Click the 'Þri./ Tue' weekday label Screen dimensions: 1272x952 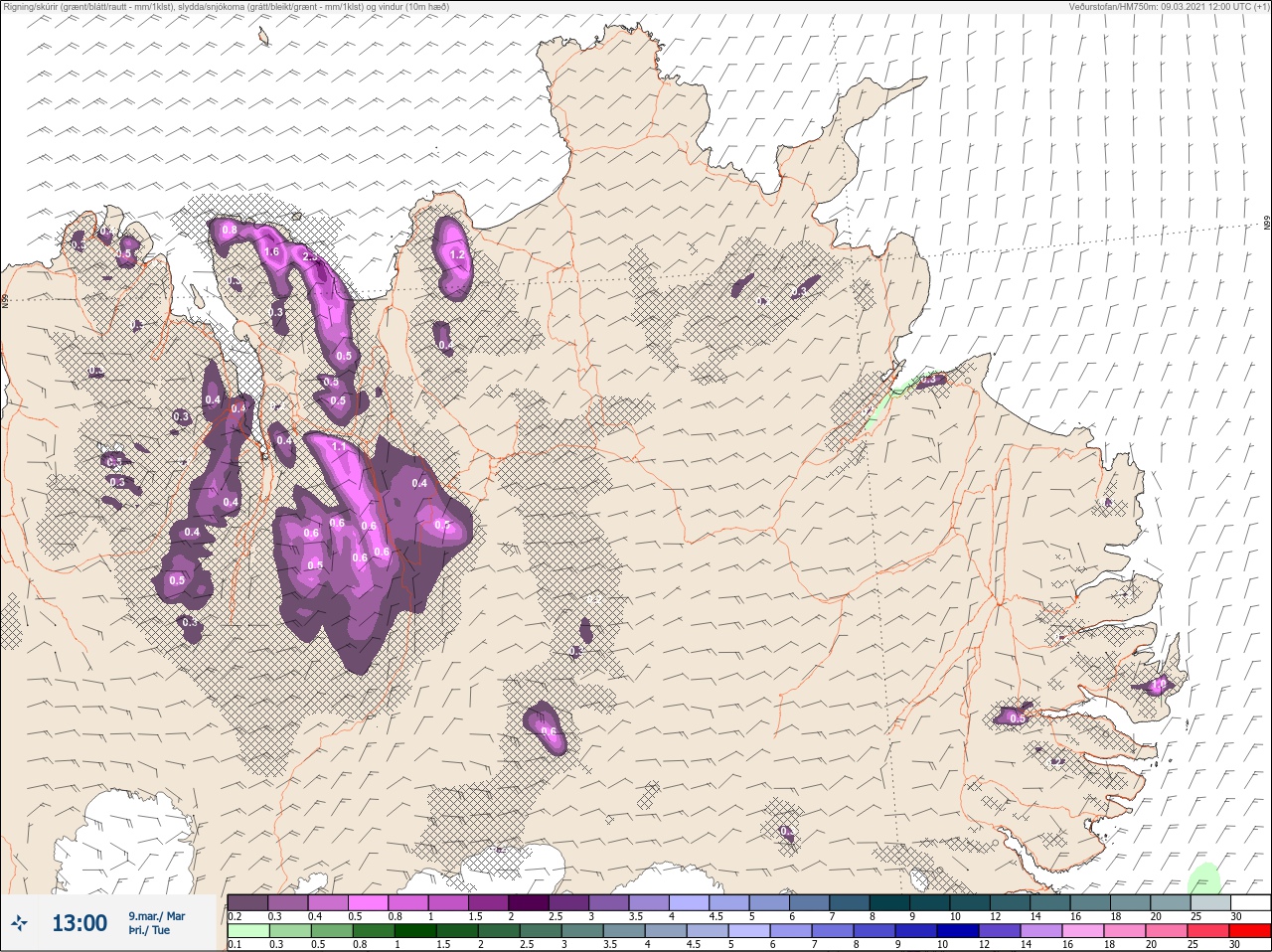point(148,931)
